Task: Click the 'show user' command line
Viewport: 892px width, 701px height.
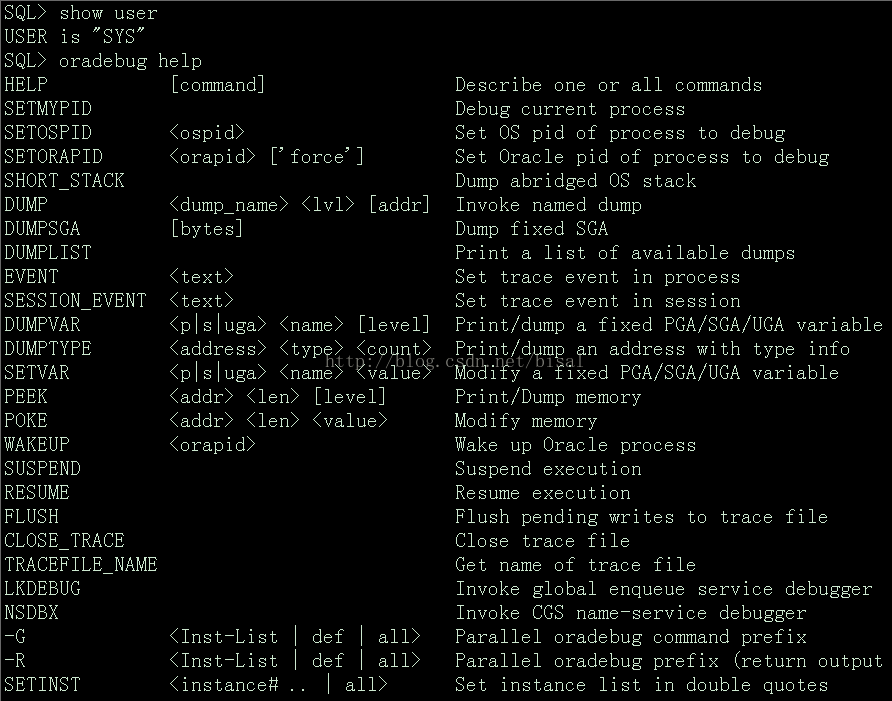Action: point(108,13)
